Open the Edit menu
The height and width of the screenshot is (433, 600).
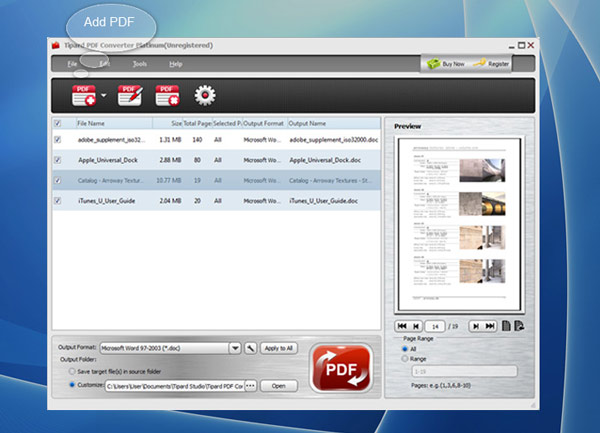pos(104,64)
